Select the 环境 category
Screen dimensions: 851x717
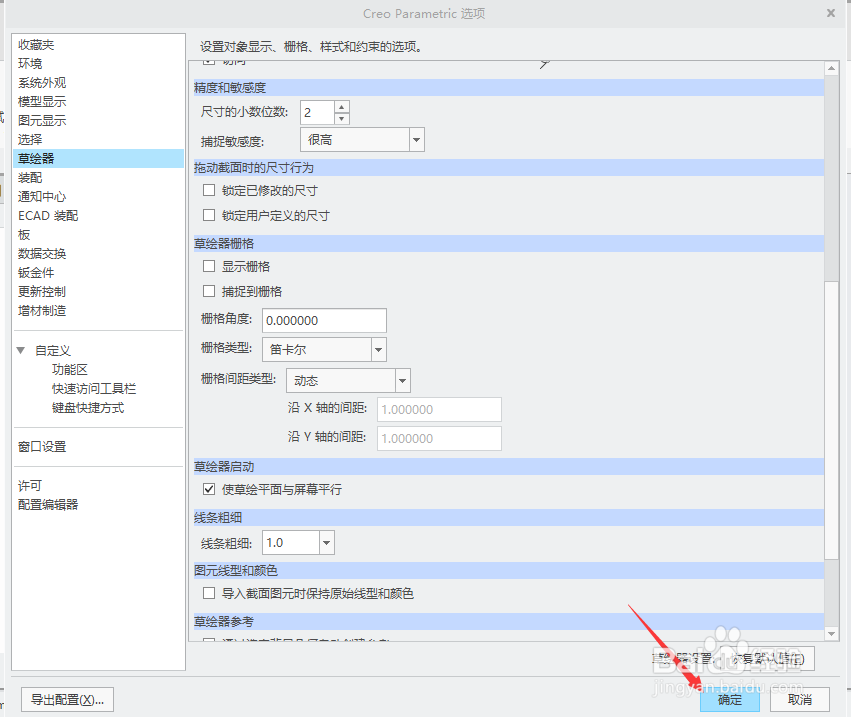(x=30, y=64)
